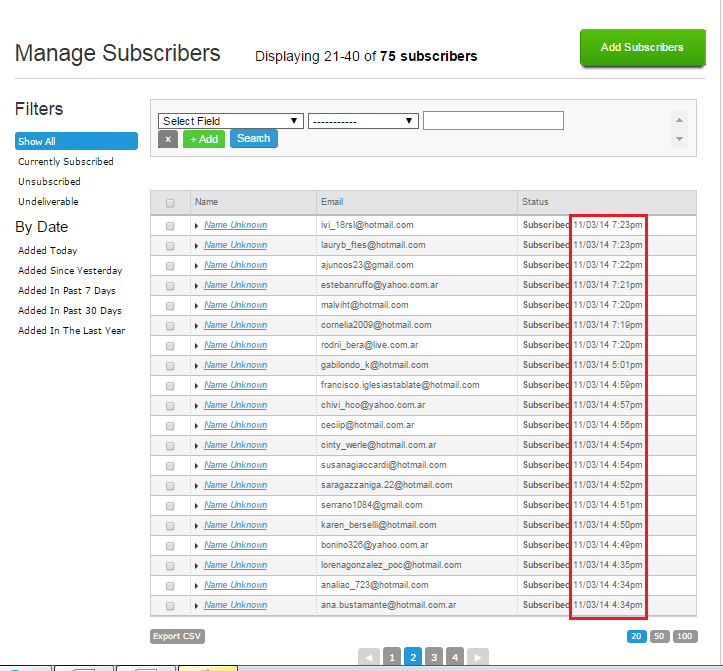Screen dimensions: 723x671
Task: Open Name Unknown link for analiac_723@hotmail.com
Action: click(235, 585)
